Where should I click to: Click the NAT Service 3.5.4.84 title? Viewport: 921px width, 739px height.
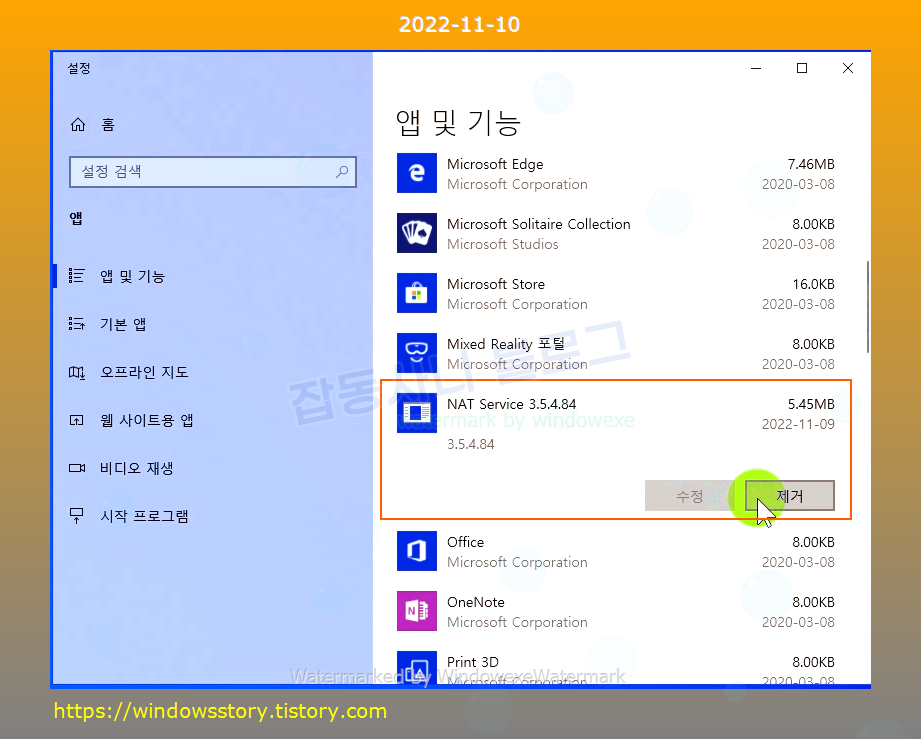pyautogui.click(x=511, y=404)
